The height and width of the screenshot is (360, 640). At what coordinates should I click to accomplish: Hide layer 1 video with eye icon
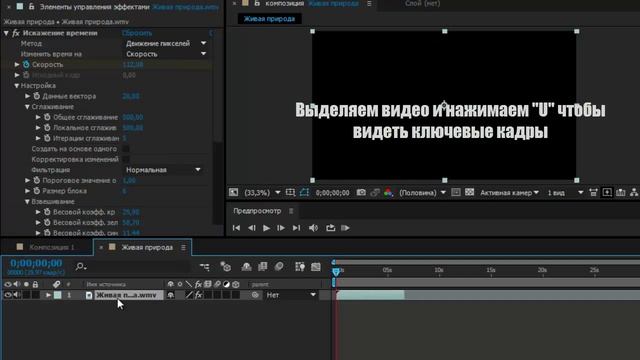7,295
